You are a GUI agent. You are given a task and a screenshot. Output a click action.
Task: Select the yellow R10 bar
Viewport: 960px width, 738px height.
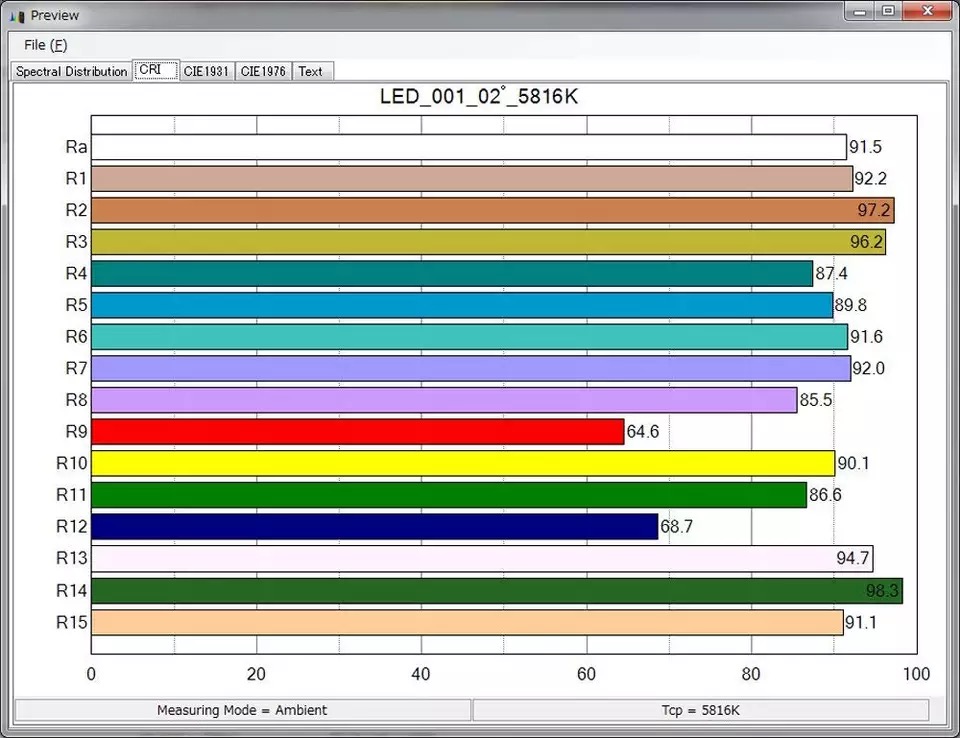click(462, 464)
